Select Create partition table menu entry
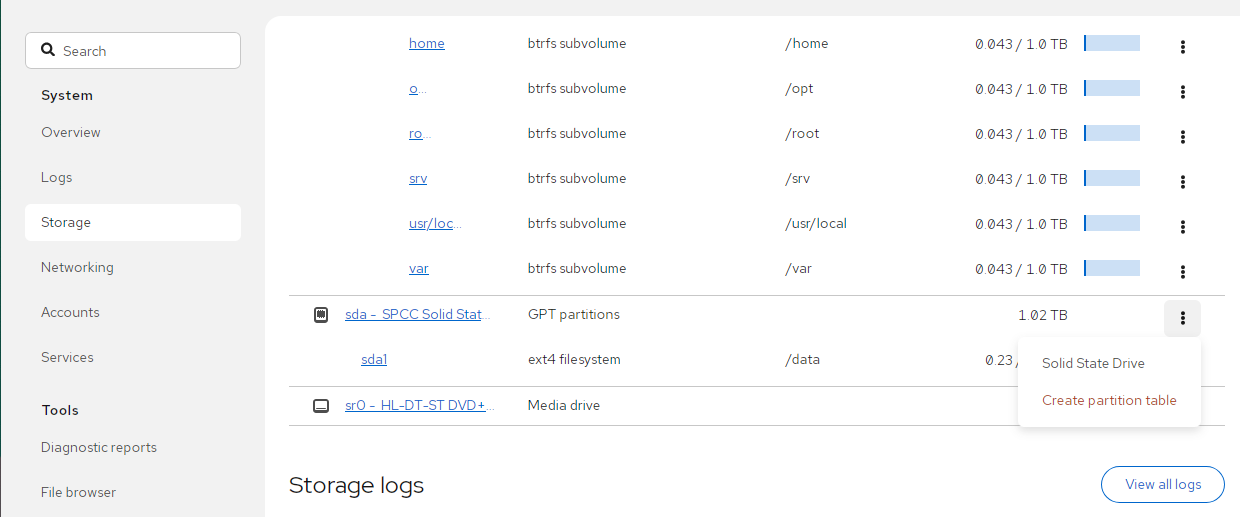Image resolution: width=1240 pixels, height=517 pixels. pyautogui.click(x=1108, y=400)
